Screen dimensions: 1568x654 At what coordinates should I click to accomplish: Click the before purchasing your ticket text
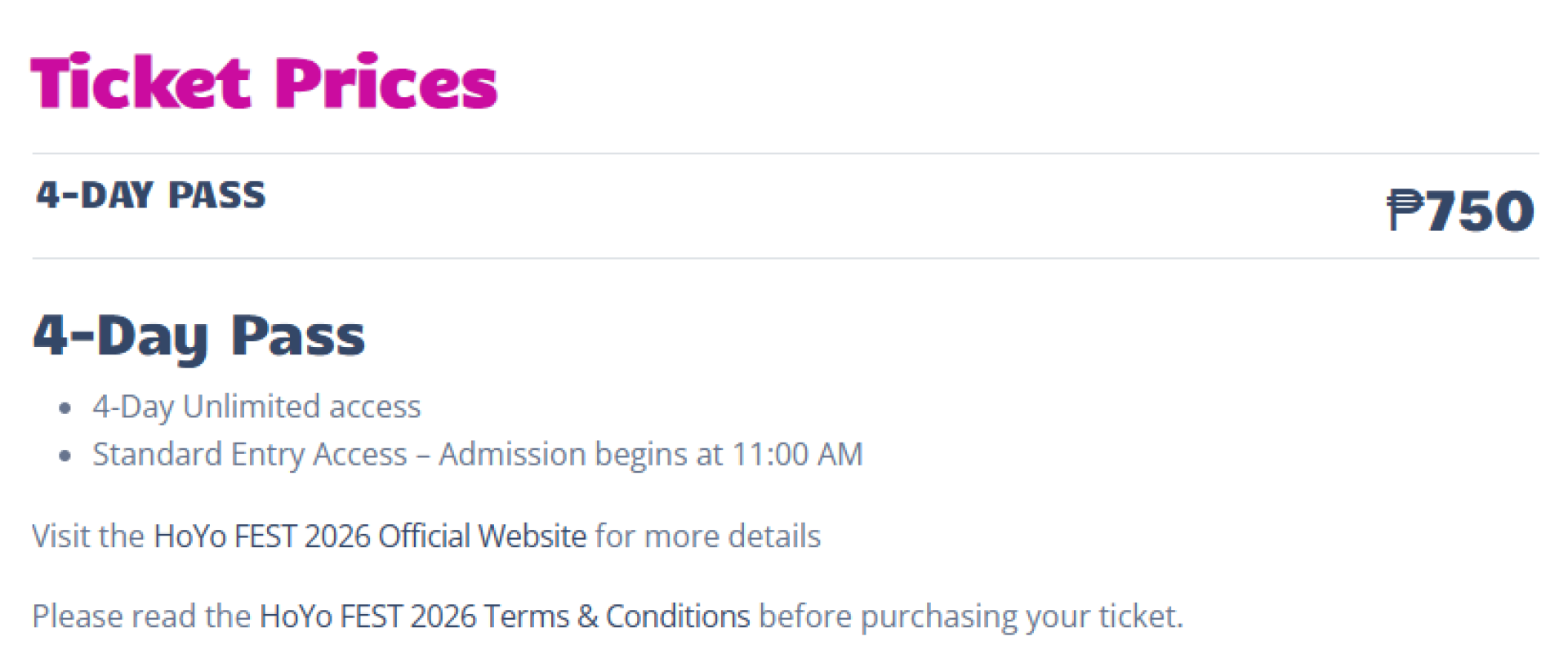click(x=971, y=616)
